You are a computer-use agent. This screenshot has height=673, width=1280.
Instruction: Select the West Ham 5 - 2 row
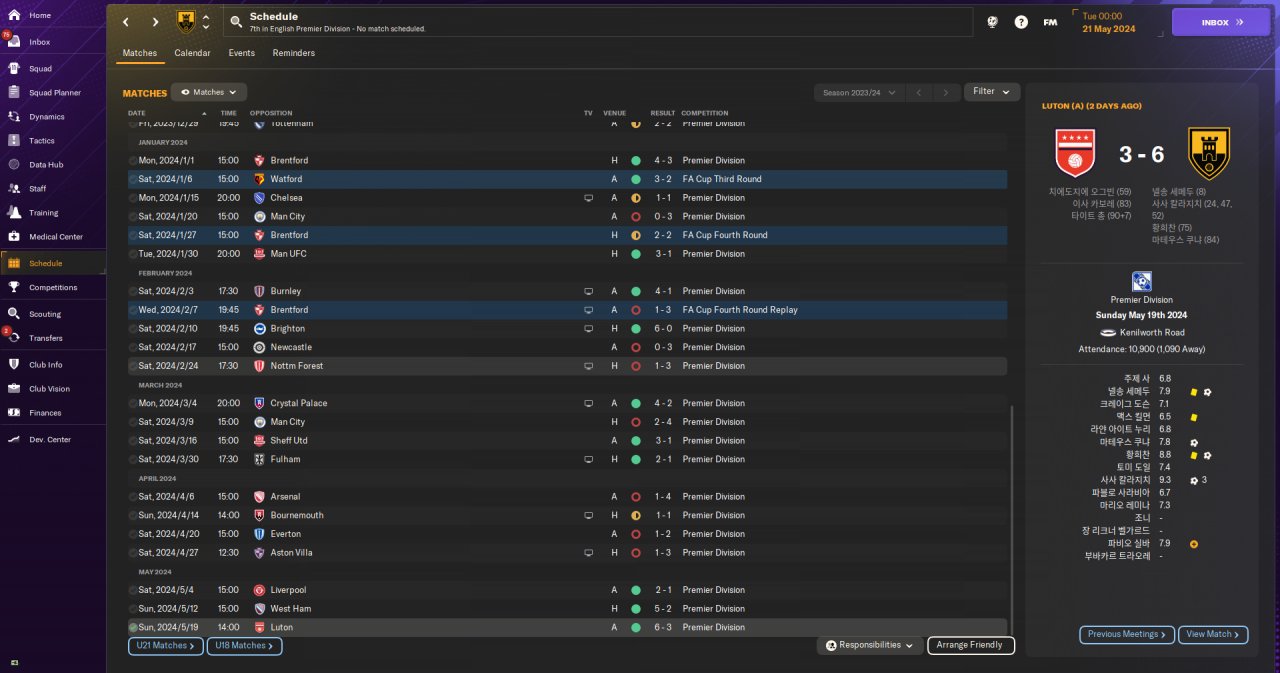(567, 608)
